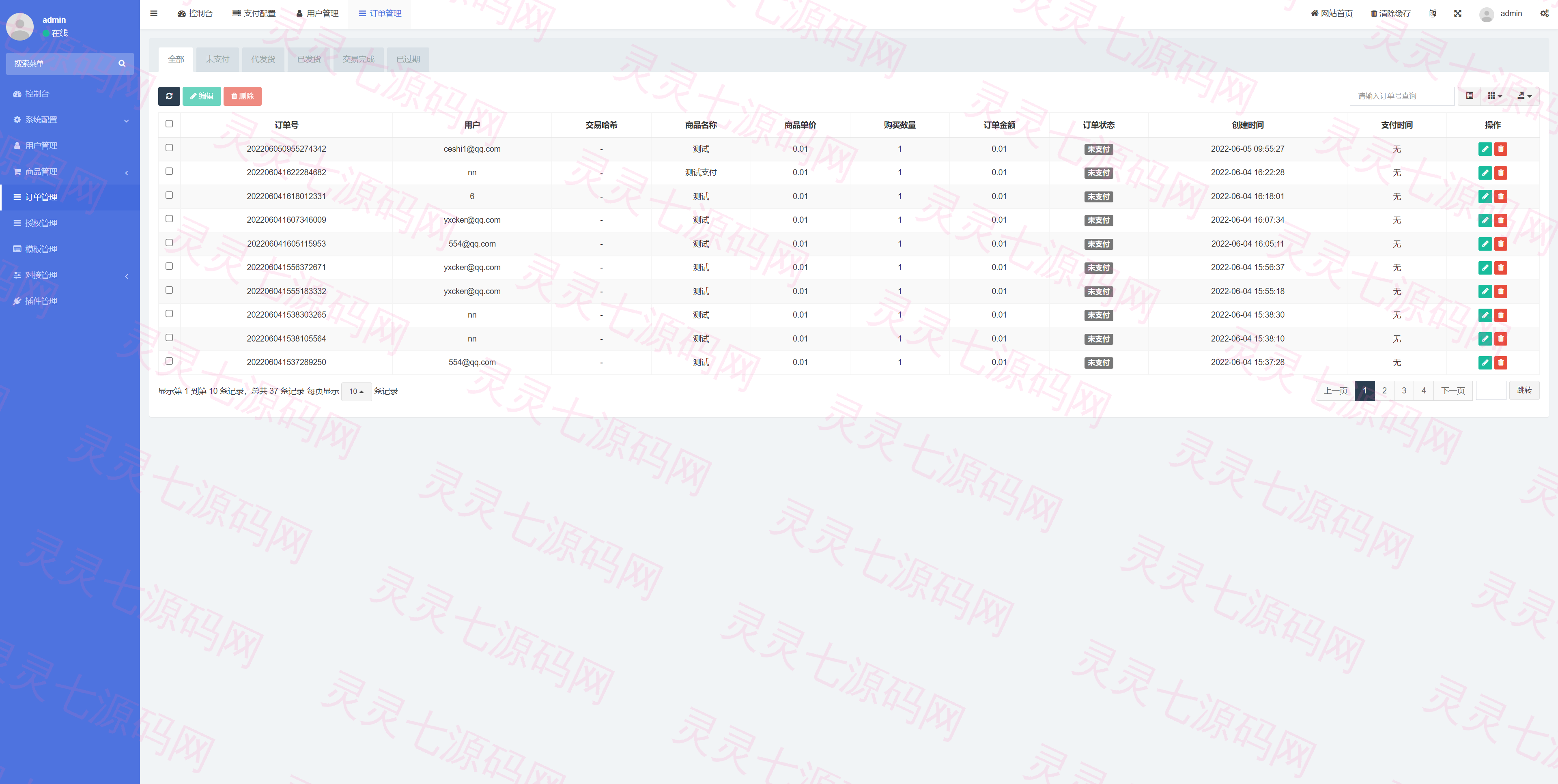The width and height of the screenshot is (1558, 784).
Task: Open the export data dropdown
Action: coord(1524,96)
